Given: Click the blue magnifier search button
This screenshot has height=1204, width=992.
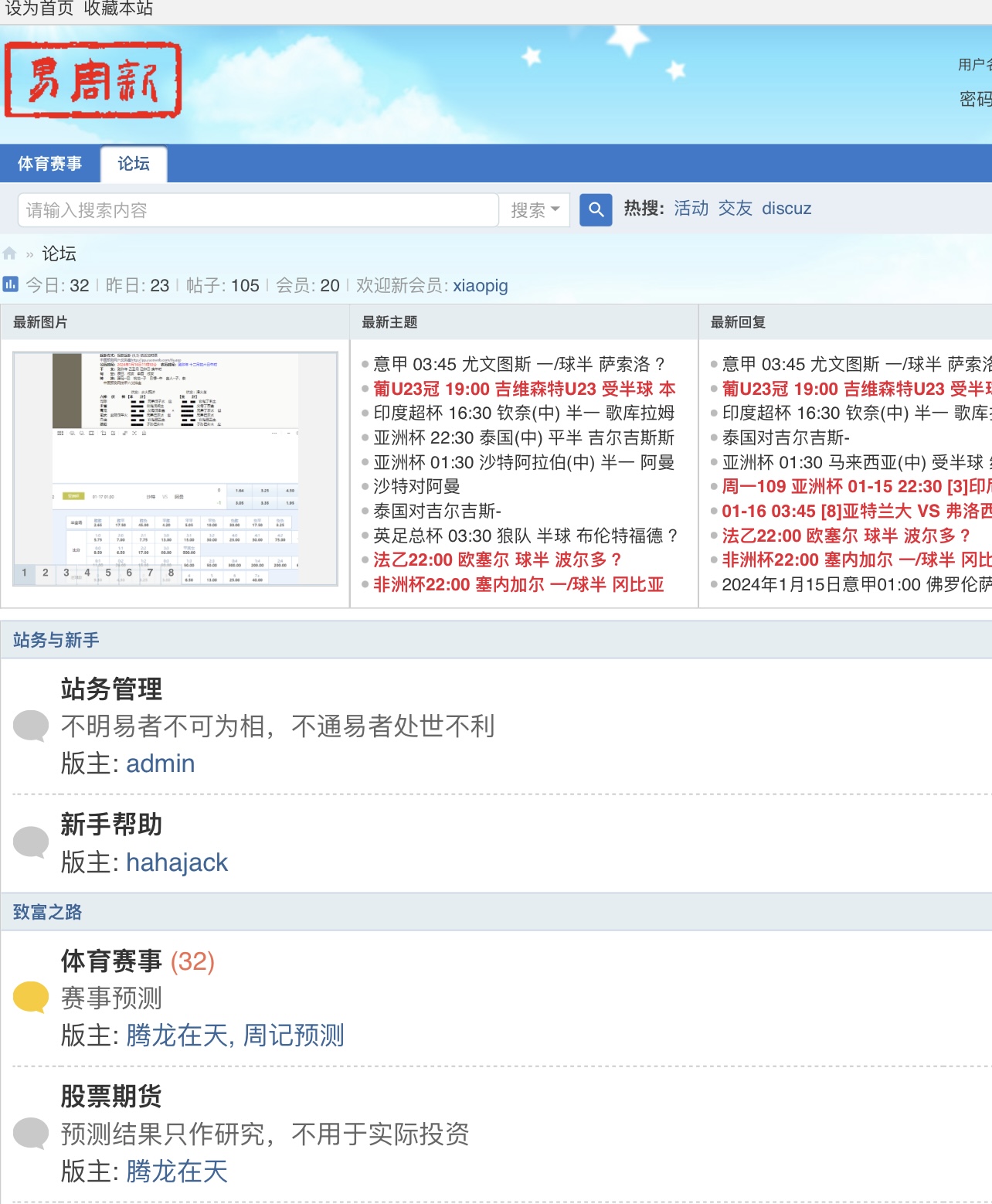Looking at the screenshot, I should pyautogui.click(x=596, y=209).
